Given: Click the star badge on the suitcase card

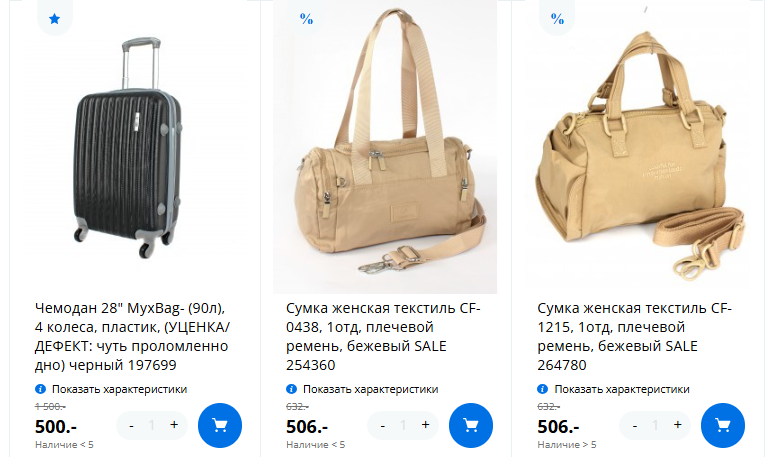Looking at the screenshot, I should 54,19.
